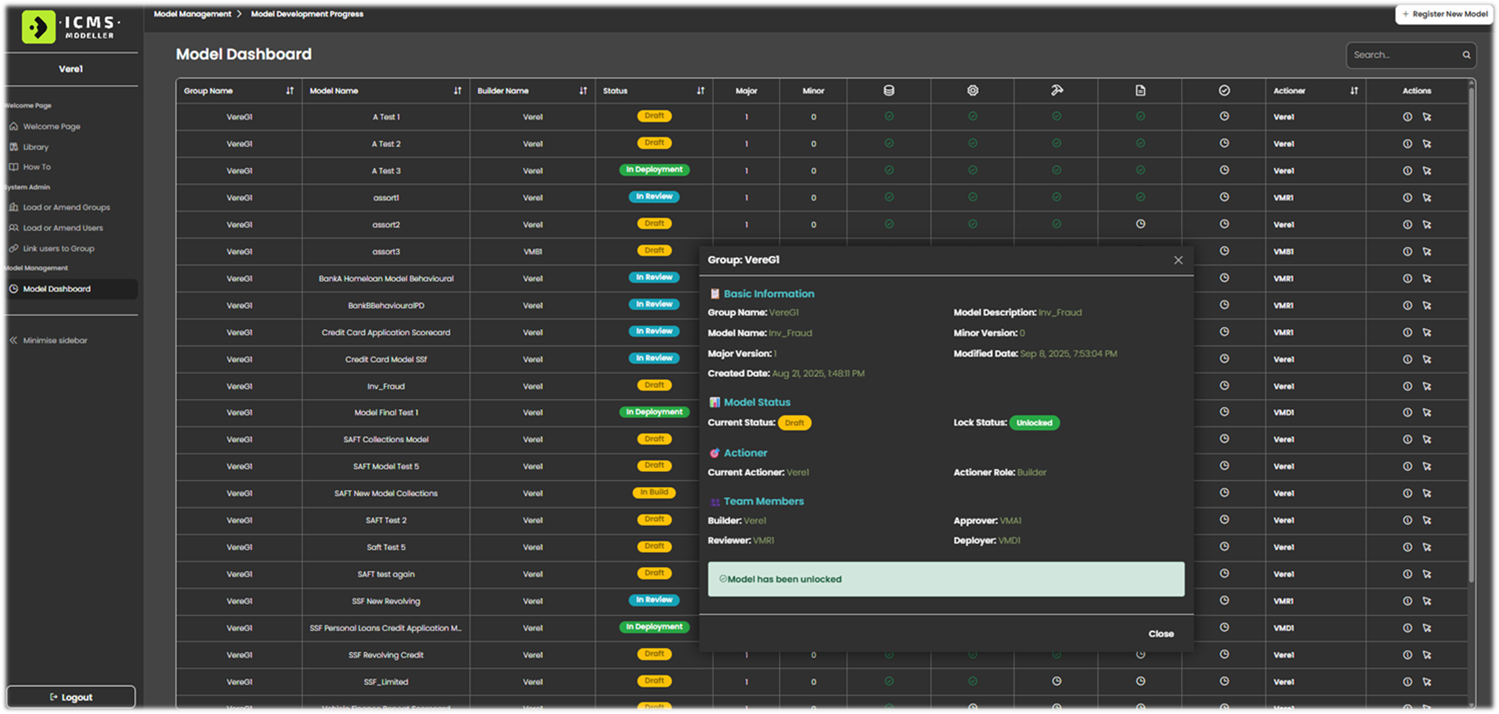
Task: Sort table by Group Name arrows
Action: coord(290,91)
